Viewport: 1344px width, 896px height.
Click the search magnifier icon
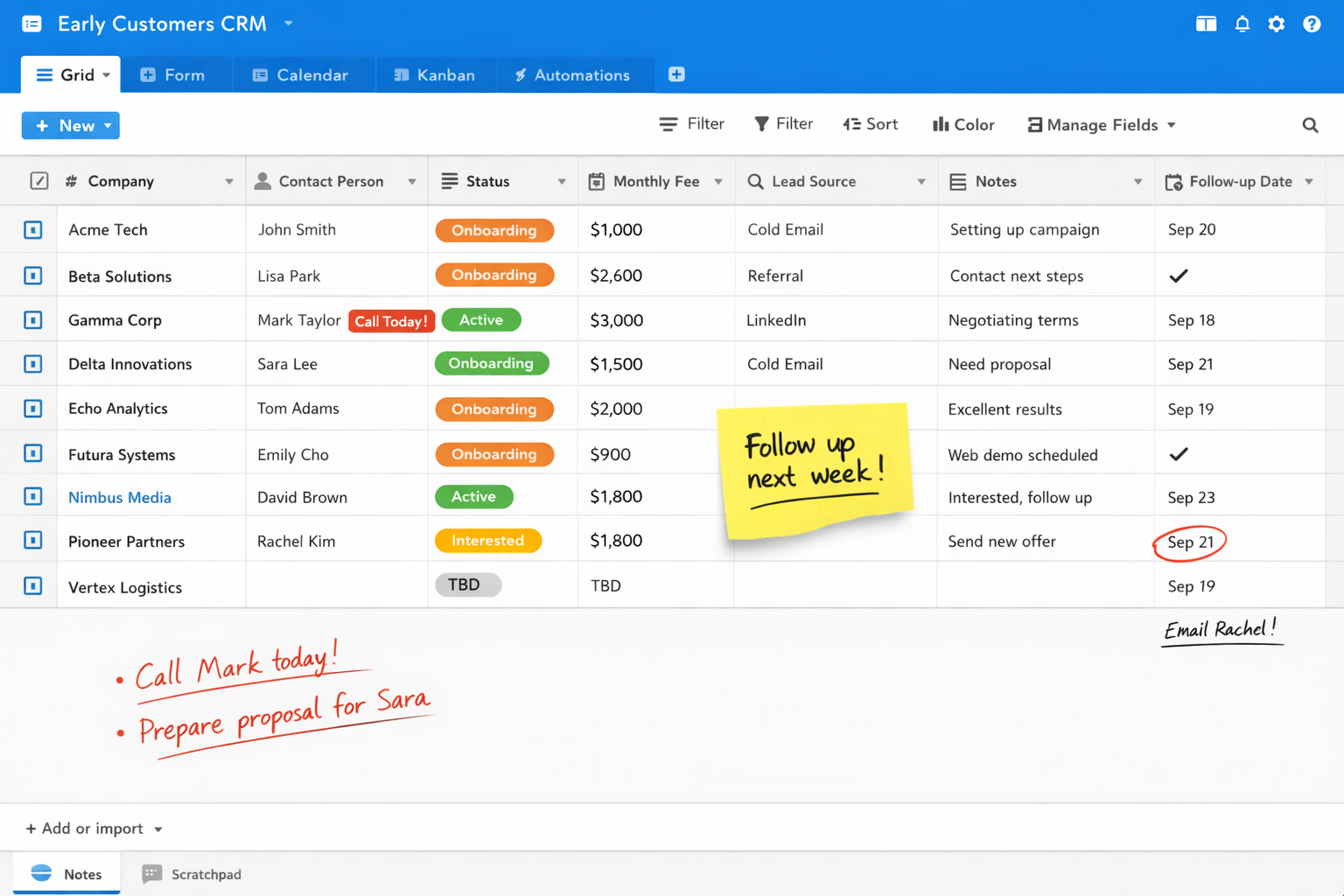coord(1310,125)
